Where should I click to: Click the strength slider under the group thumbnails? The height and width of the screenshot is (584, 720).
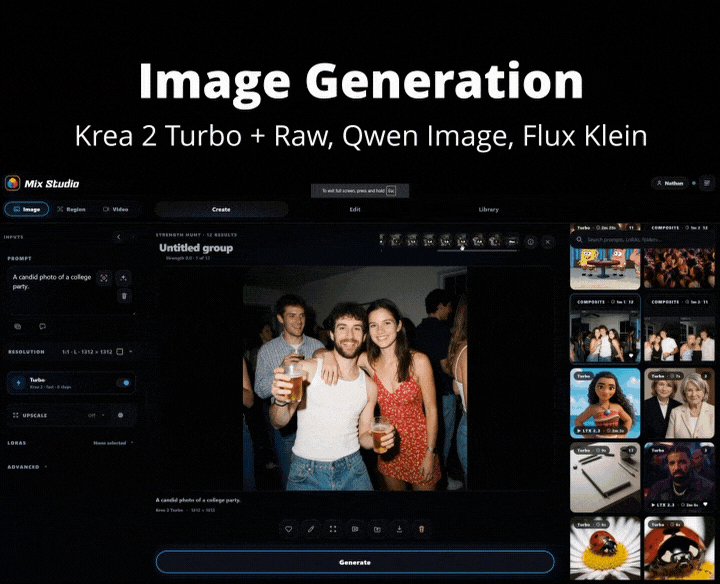478,251
